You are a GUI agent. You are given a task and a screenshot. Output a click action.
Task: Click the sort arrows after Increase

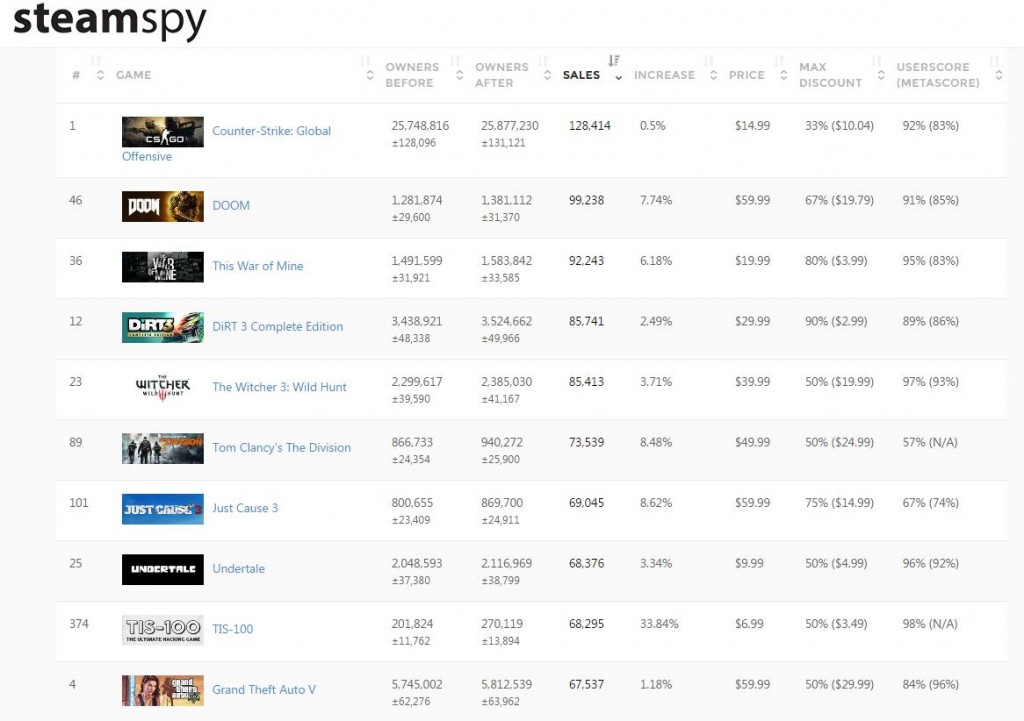point(713,75)
